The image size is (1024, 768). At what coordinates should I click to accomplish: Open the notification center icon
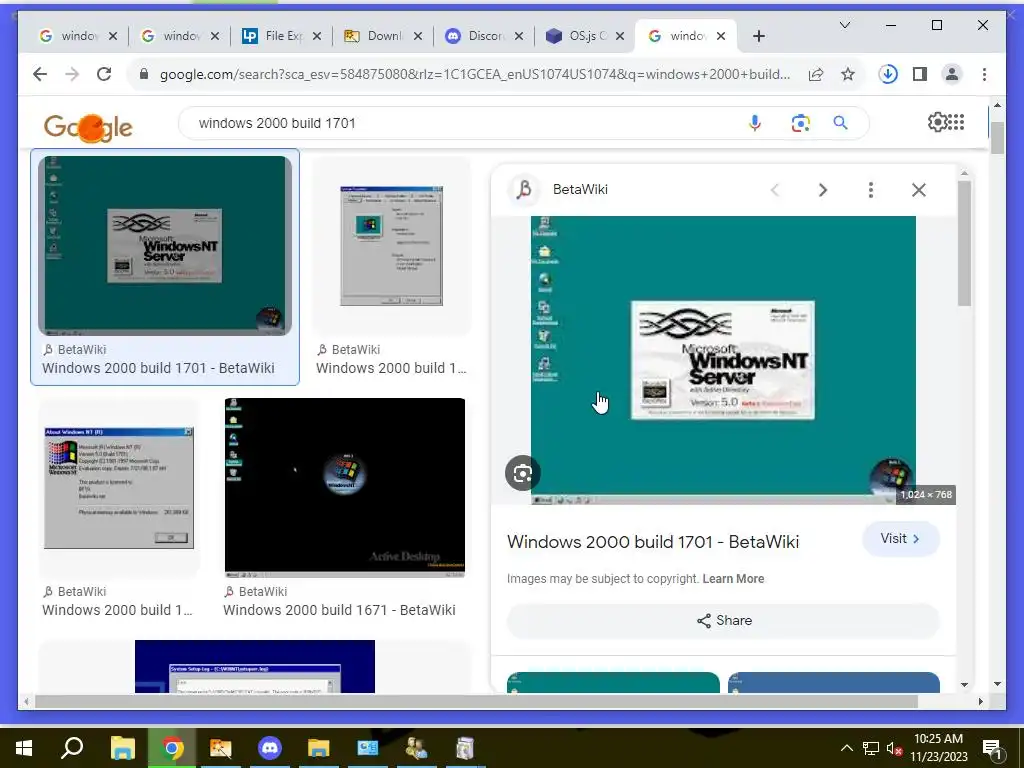992,748
